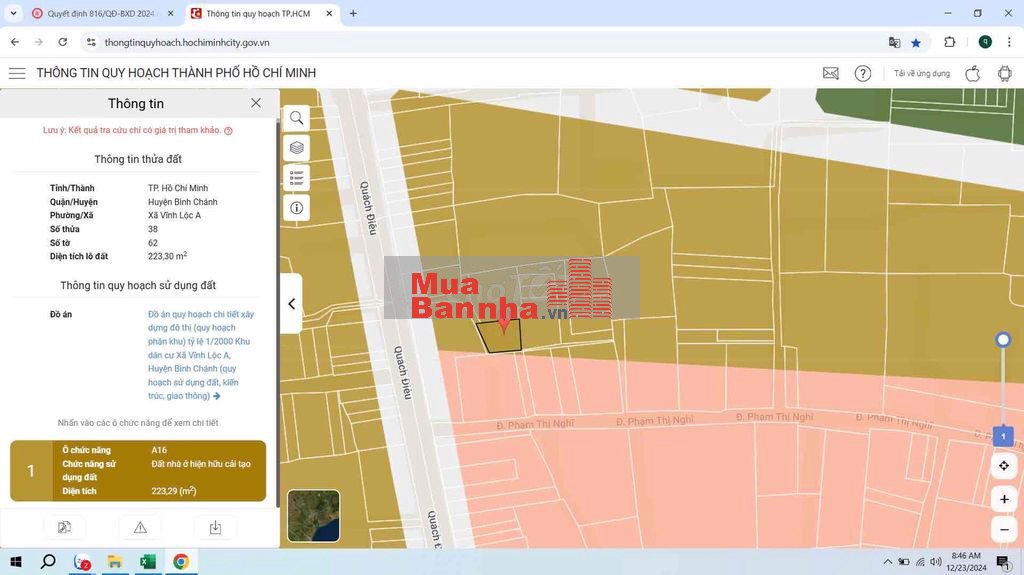The width and height of the screenshot is (1024, 575).
Task: Switch to the Quyết định 816/QĐ-BXD tab
Action: (98, 14)
